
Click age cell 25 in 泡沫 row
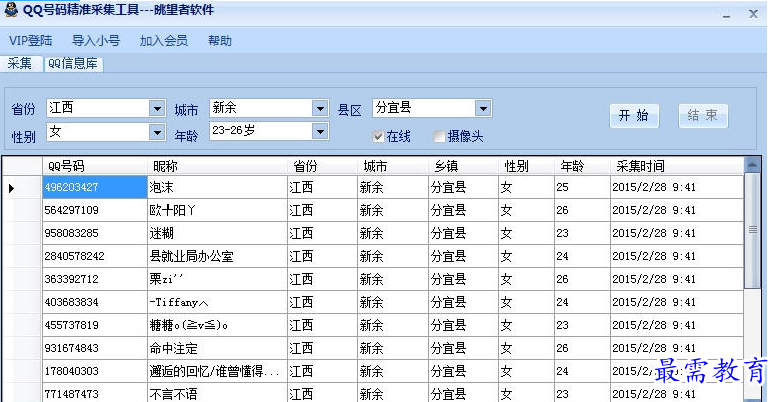(x=582, y=187)
